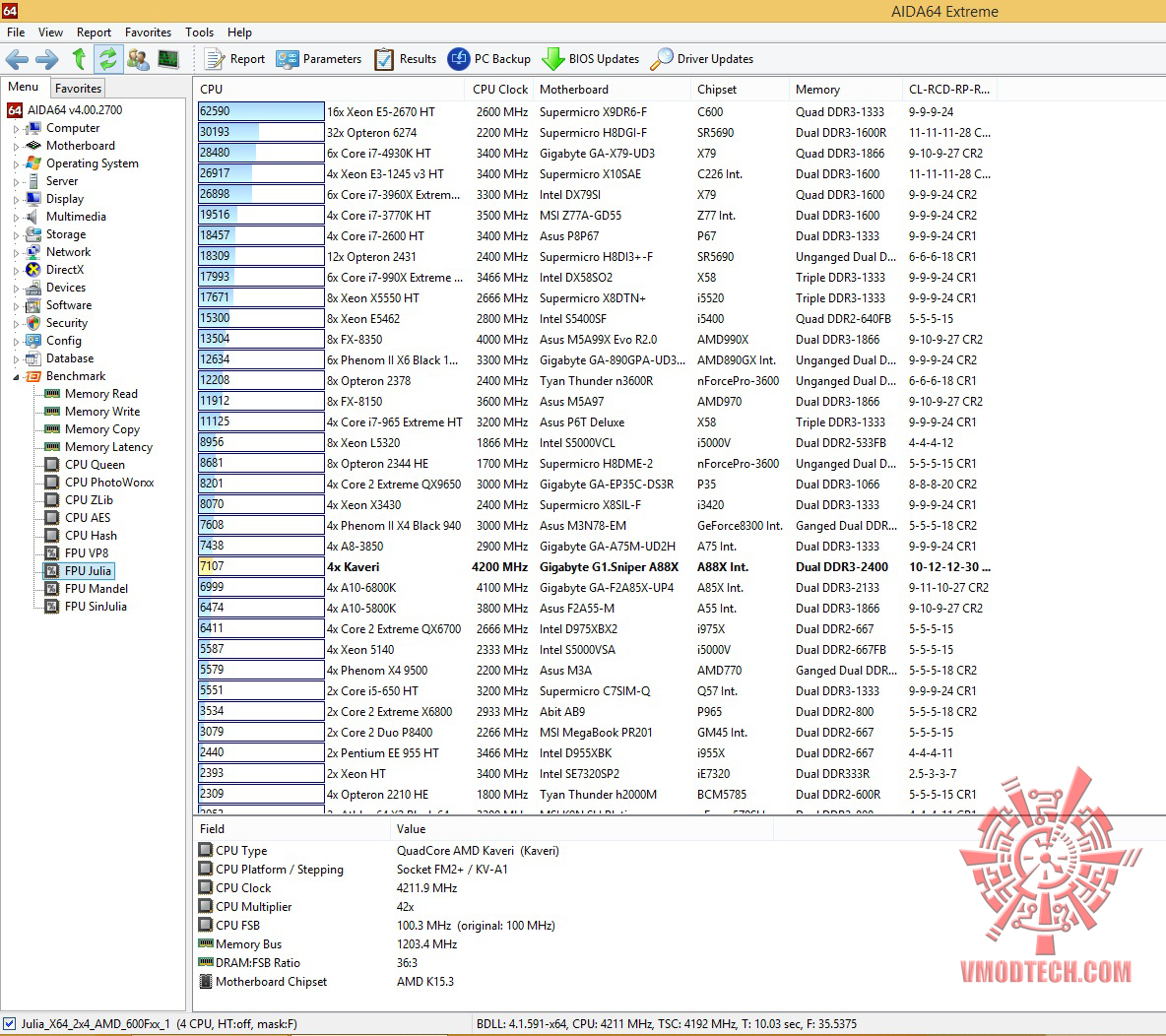Click the Back navigation arrow
This screenshot has width=1166, height=1036.
pyautogui.click(x=17, y=59)
